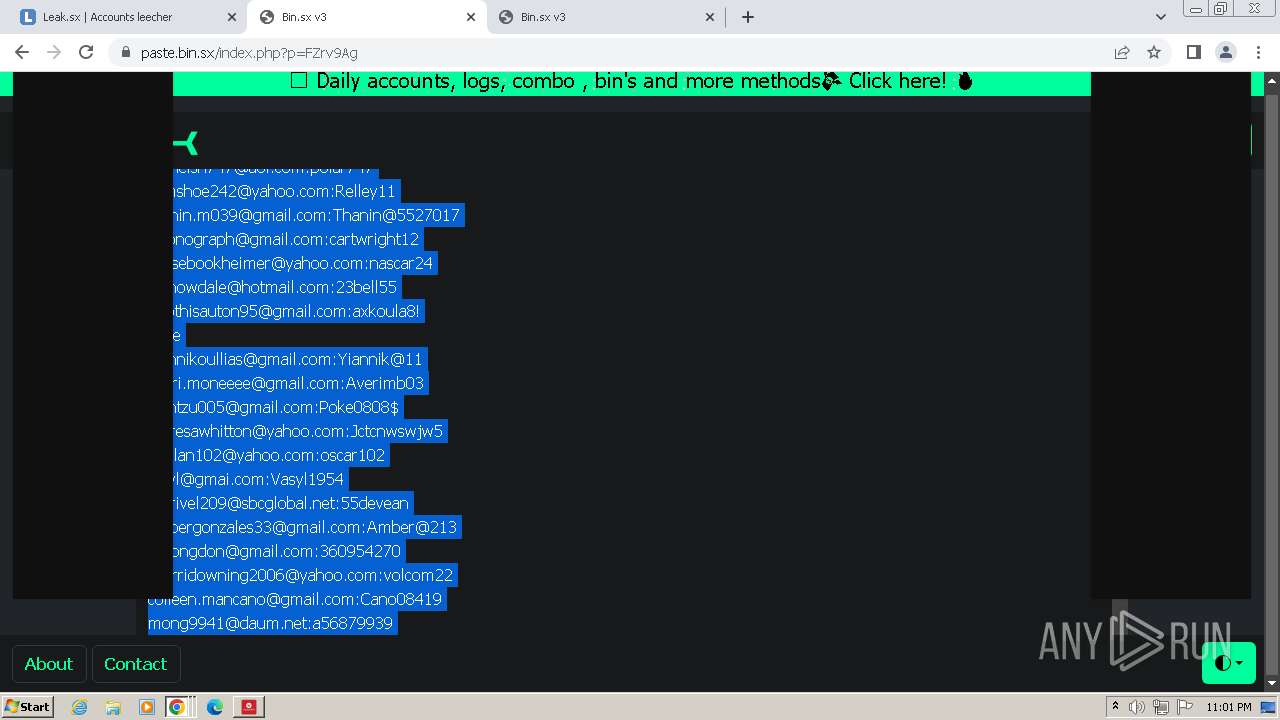Viewport: 1280px width, 720px height.
Task: Click the line ending with 360954270
Action: pos(289,551)
